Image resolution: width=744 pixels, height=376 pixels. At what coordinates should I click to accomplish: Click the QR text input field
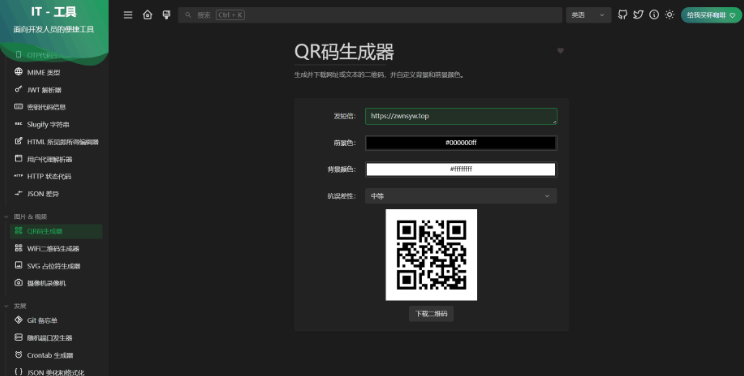click(x=461, y=116)
